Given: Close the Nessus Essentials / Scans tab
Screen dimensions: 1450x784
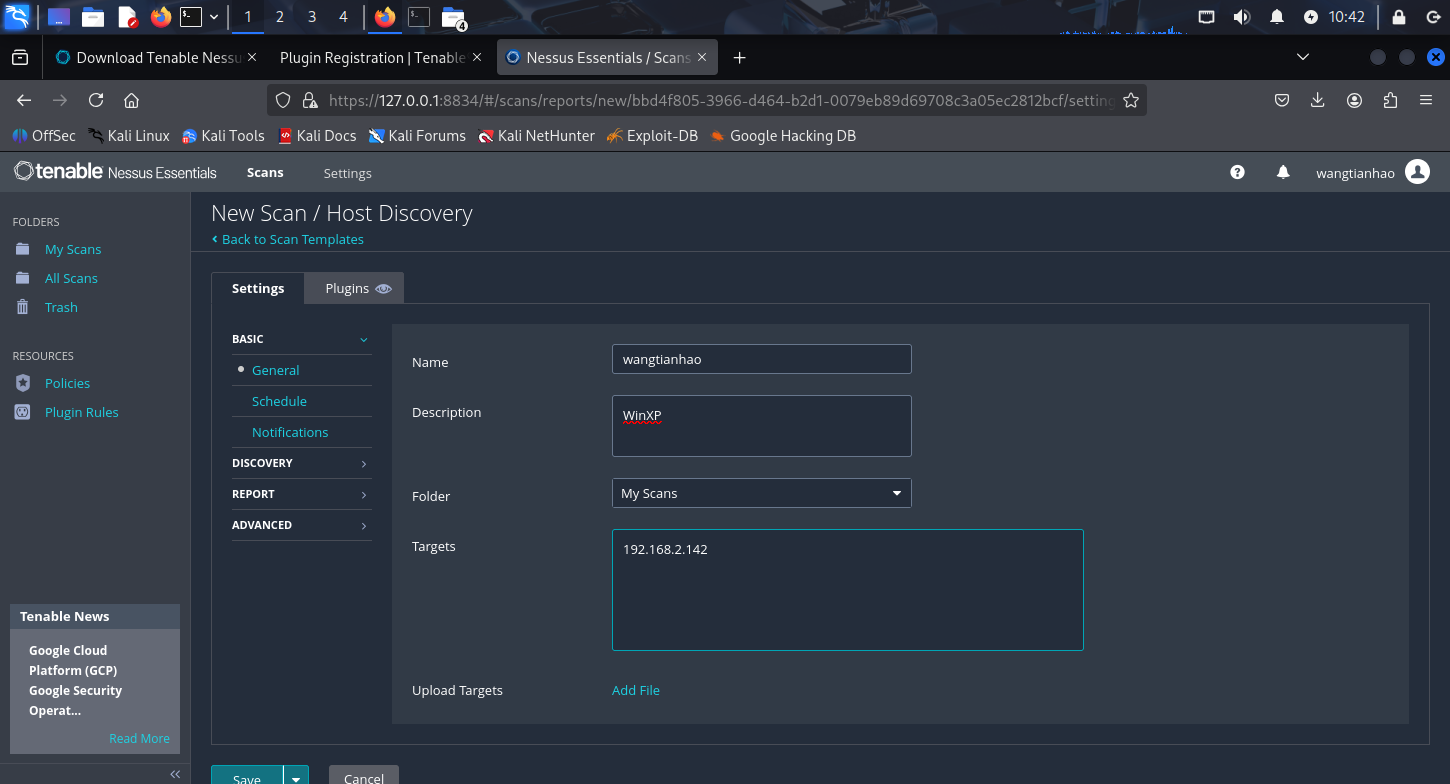Looking at the screenshot, I should (703, 58).
